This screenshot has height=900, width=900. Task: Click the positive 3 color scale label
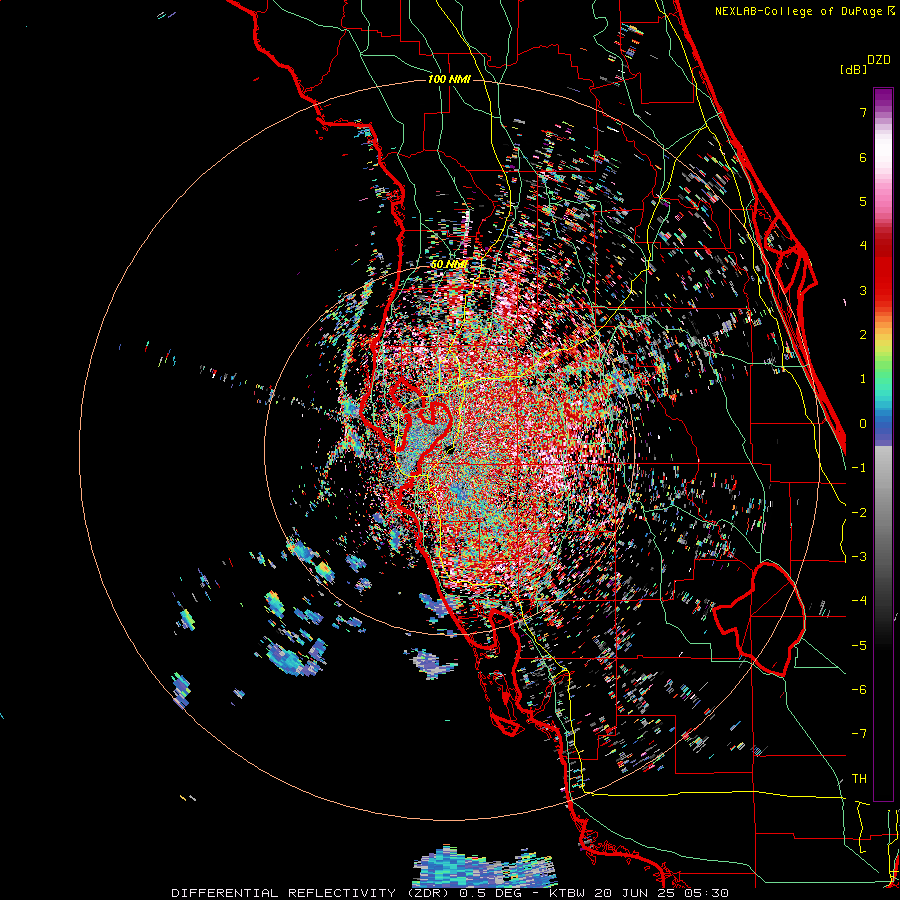click(x=863, y=290)
